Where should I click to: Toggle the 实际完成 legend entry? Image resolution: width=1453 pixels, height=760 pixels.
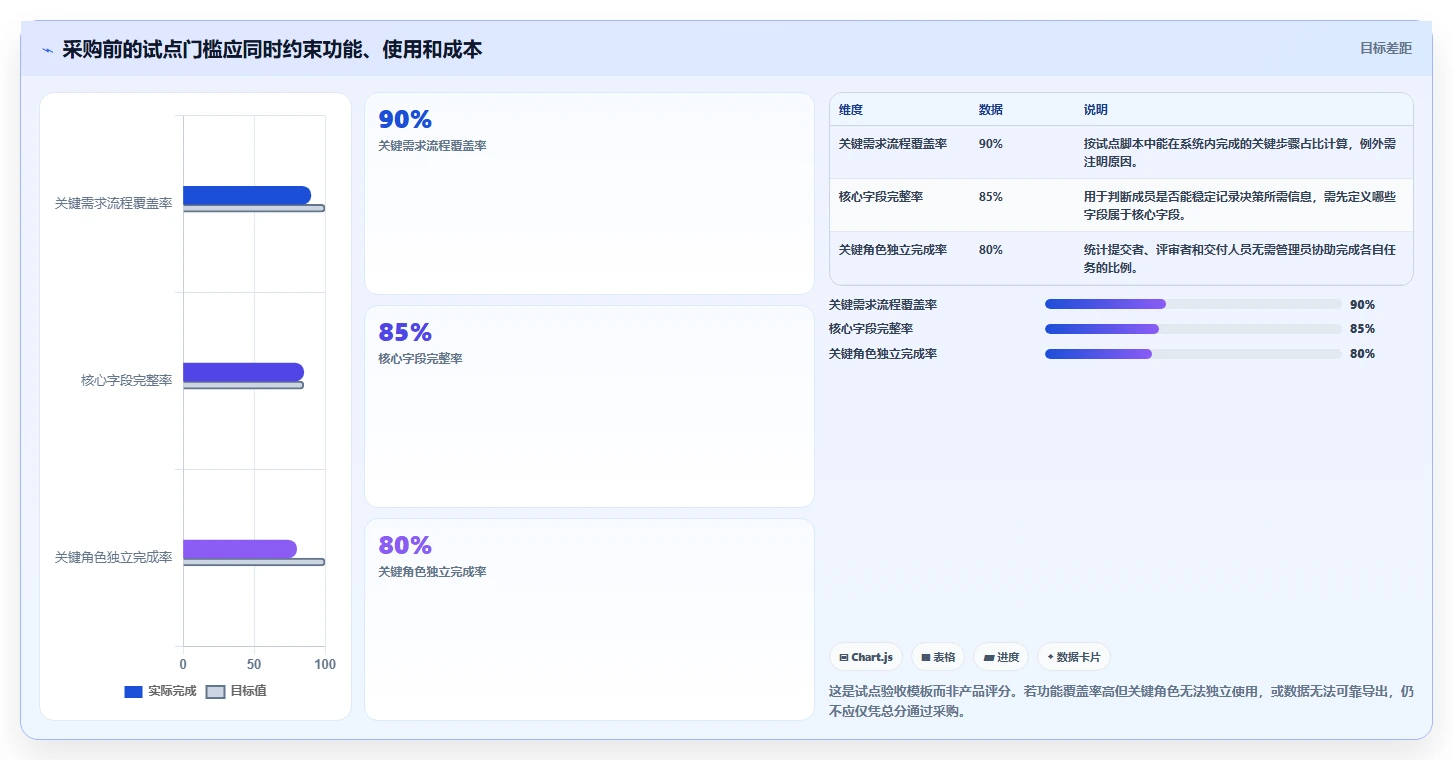[160, 691]
